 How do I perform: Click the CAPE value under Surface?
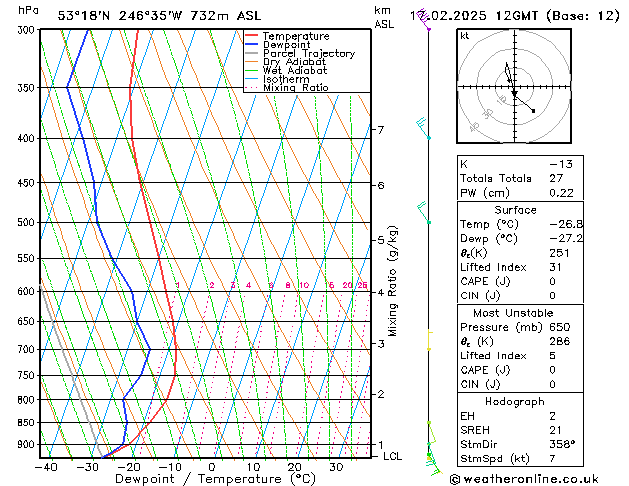pos(552,281)
